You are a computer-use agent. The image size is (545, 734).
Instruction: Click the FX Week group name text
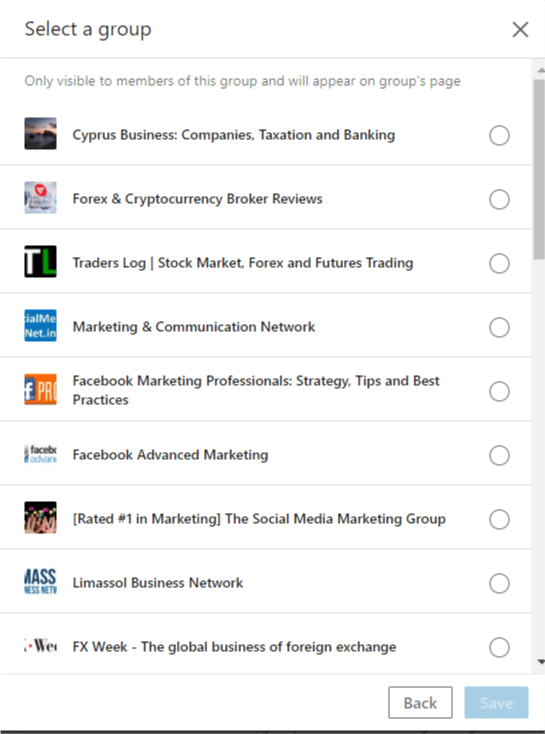234,647
